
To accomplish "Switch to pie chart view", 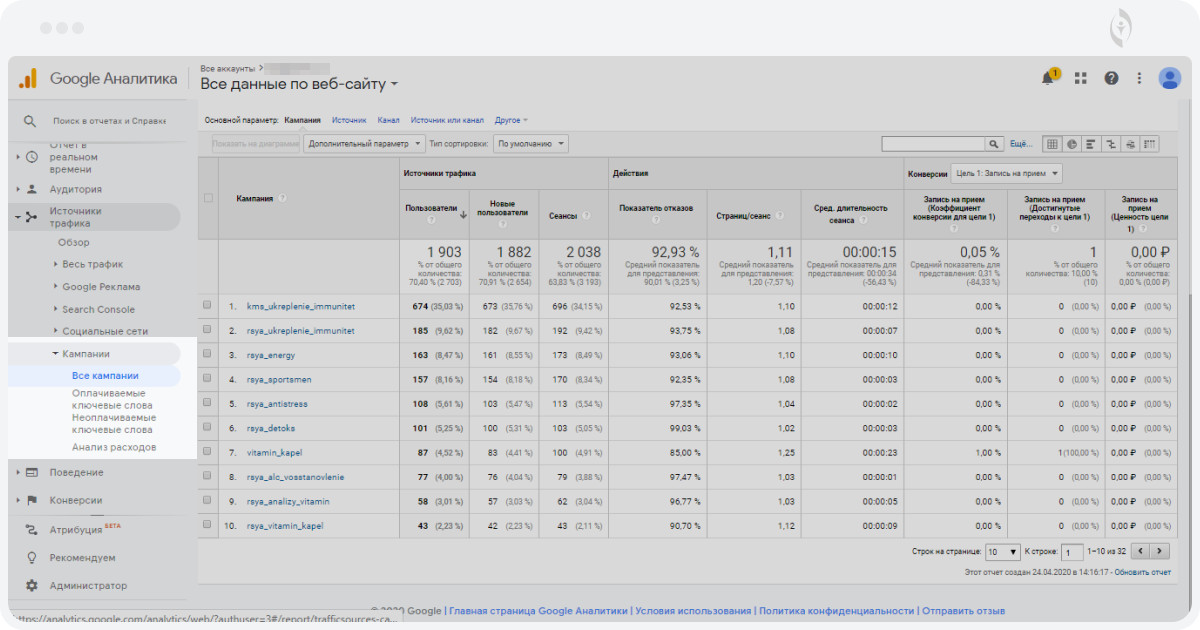I will click(x=1071, y=144).
